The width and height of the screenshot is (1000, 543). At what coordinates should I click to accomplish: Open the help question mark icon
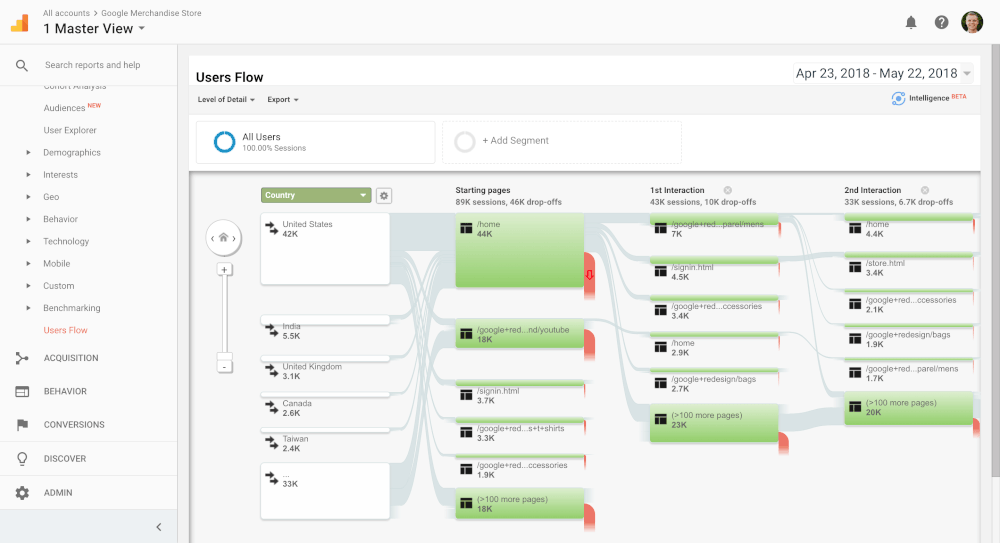[x=941, y=22]
